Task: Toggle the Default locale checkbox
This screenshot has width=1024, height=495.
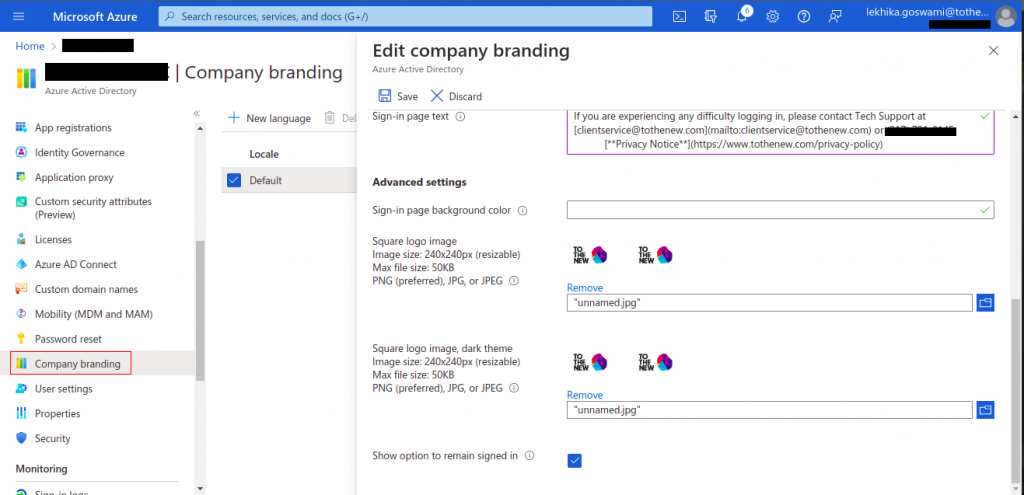Action: (234, 180)
